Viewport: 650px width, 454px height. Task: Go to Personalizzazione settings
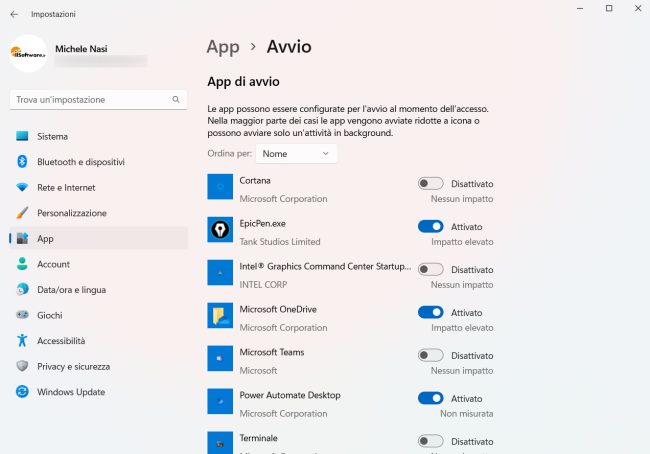click(x=71, y=213)
